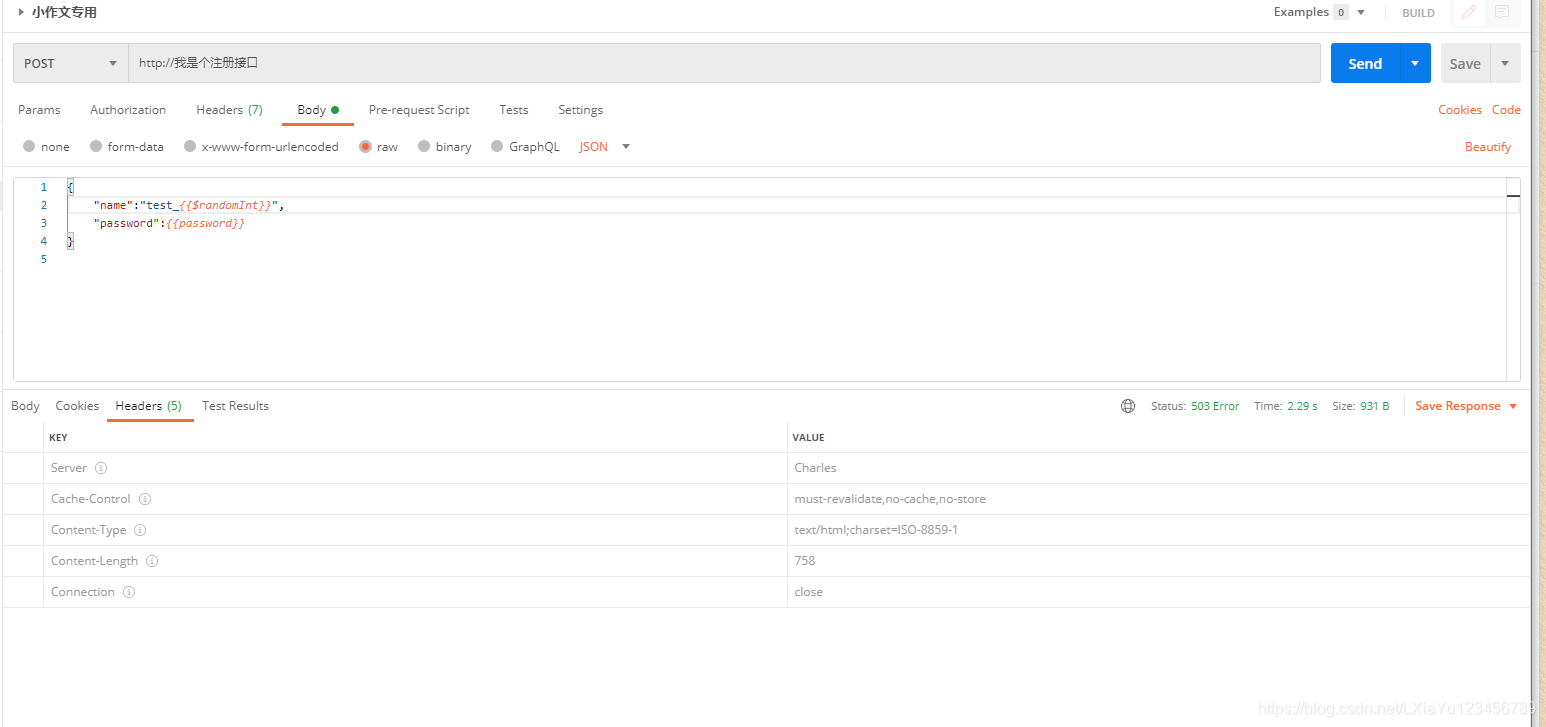Expand the 小作文专用 request name triangle
The height and width of the screenshot is (727, 1546).
(21, 12)
